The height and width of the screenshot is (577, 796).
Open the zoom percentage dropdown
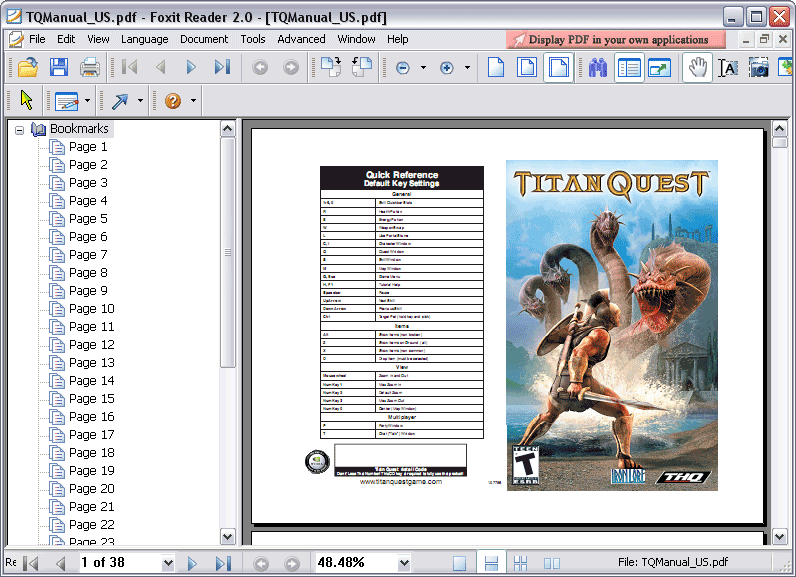(404, 563)
